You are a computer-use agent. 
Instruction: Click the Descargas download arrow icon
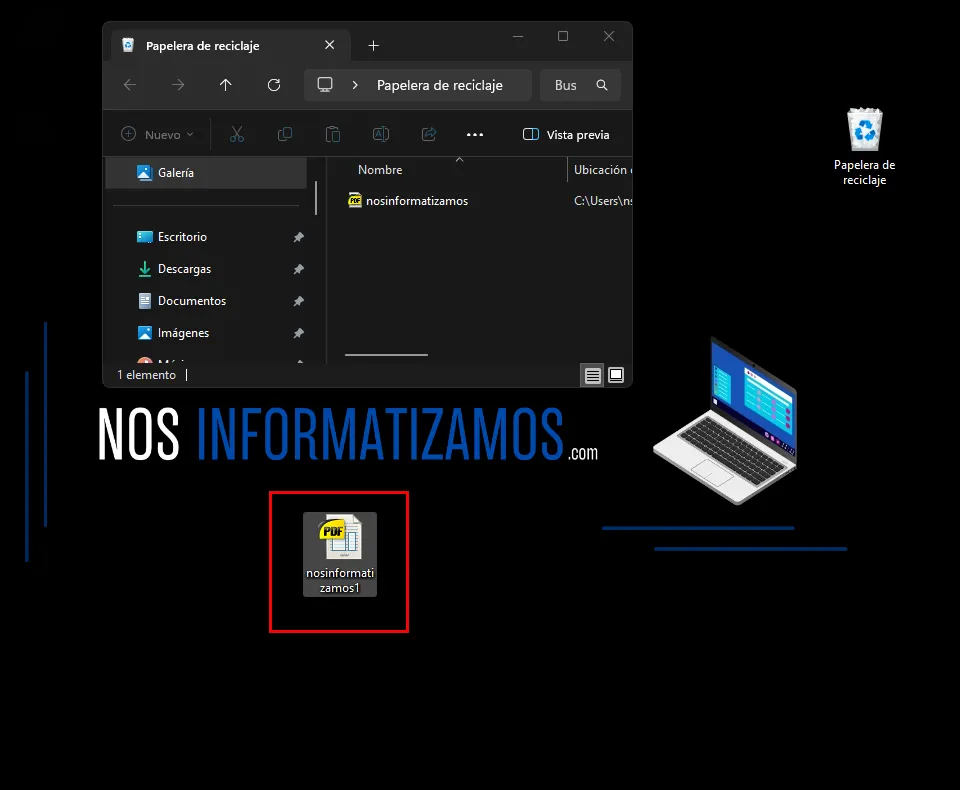coord(144,269)
